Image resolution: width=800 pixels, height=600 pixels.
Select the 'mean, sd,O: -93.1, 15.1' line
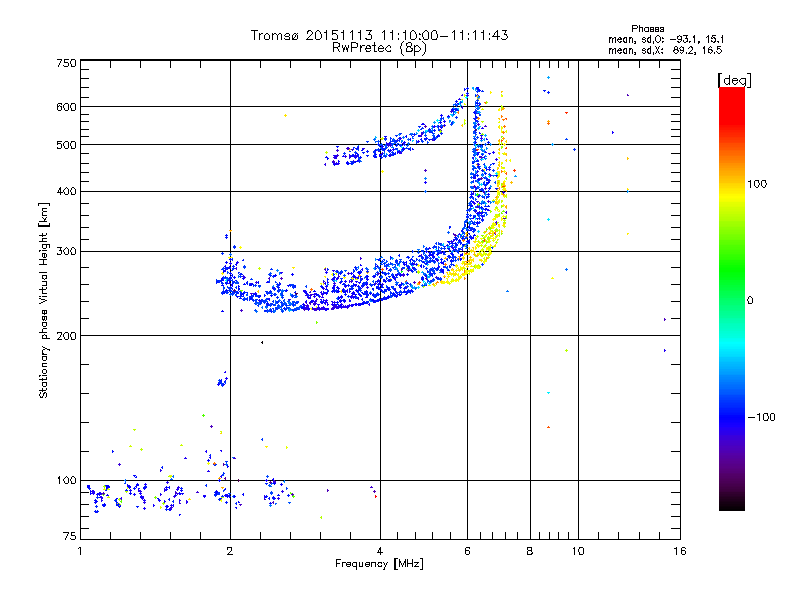click(666, 39)
